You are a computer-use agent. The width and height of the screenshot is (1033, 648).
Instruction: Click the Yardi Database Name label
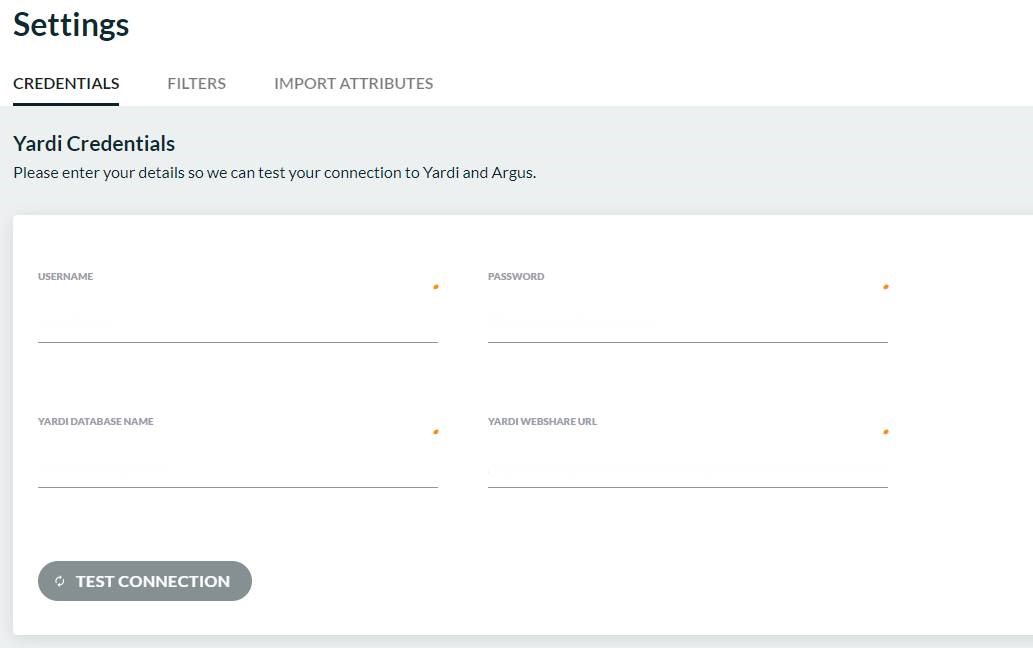point(95,422)
